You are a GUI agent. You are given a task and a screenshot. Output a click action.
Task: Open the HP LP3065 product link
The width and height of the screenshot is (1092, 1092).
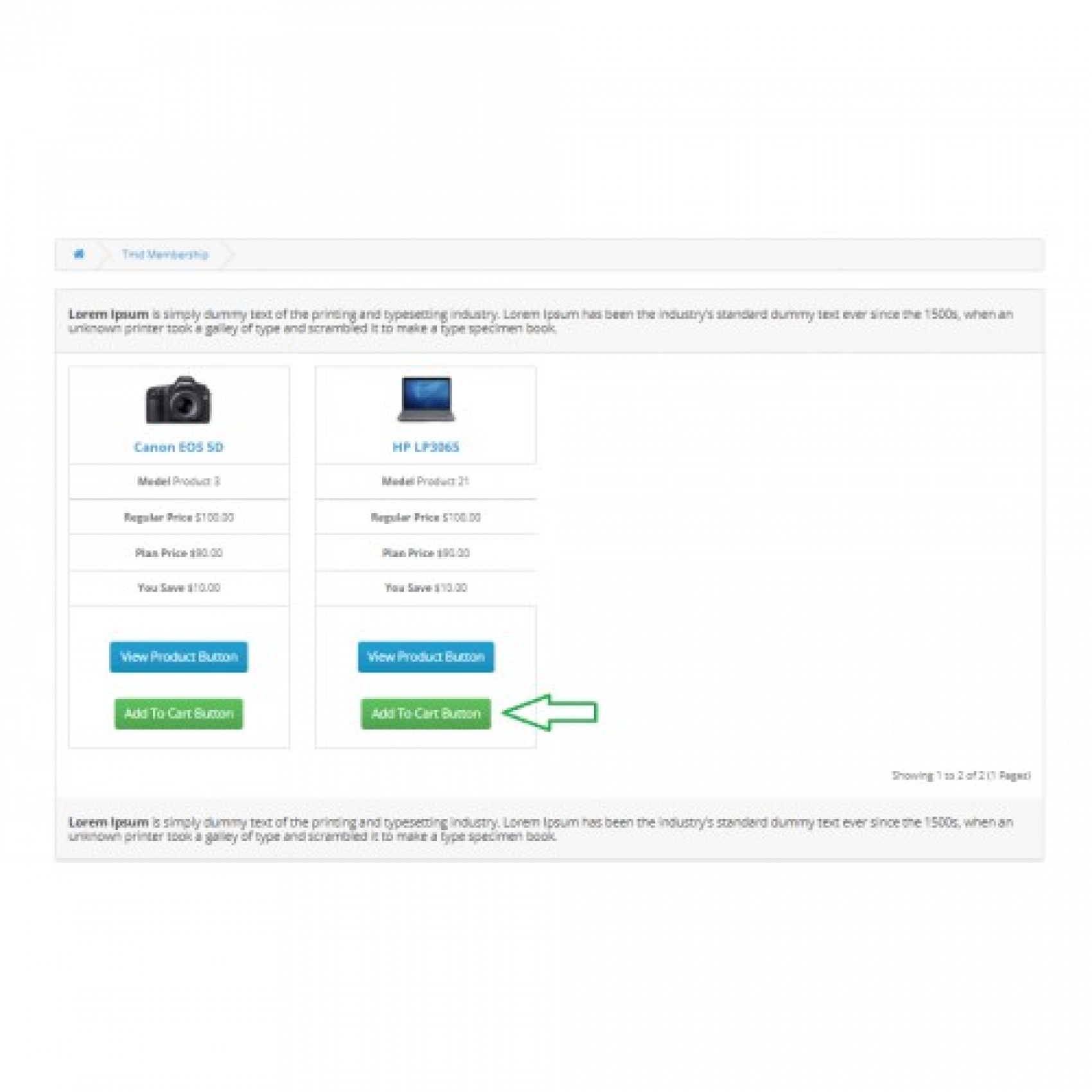pyautogui.click(x=426, y=447)
